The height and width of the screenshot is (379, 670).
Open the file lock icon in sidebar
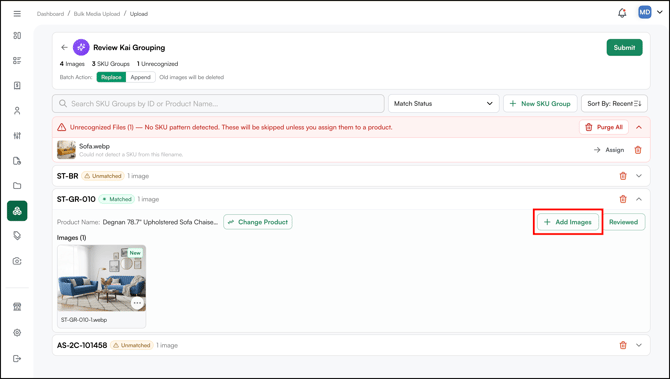point(17,161)
